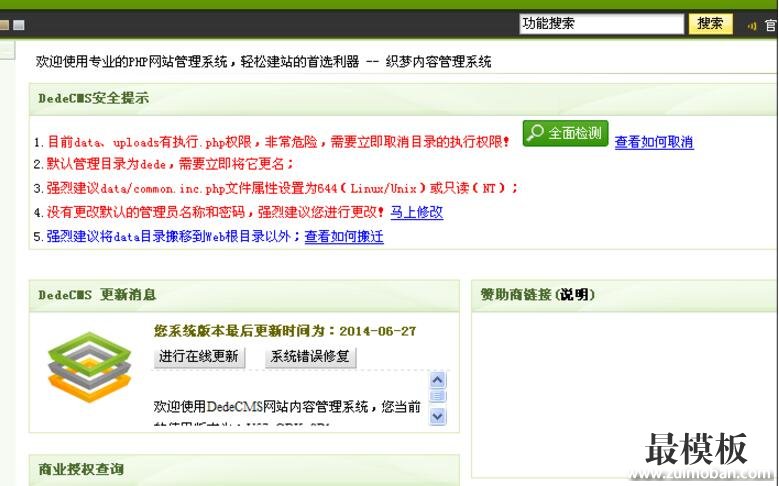This screenshot has width=779, height=486.
Task: Click warning about common.inc.php file attributes 644
Action: coord(282,188)
